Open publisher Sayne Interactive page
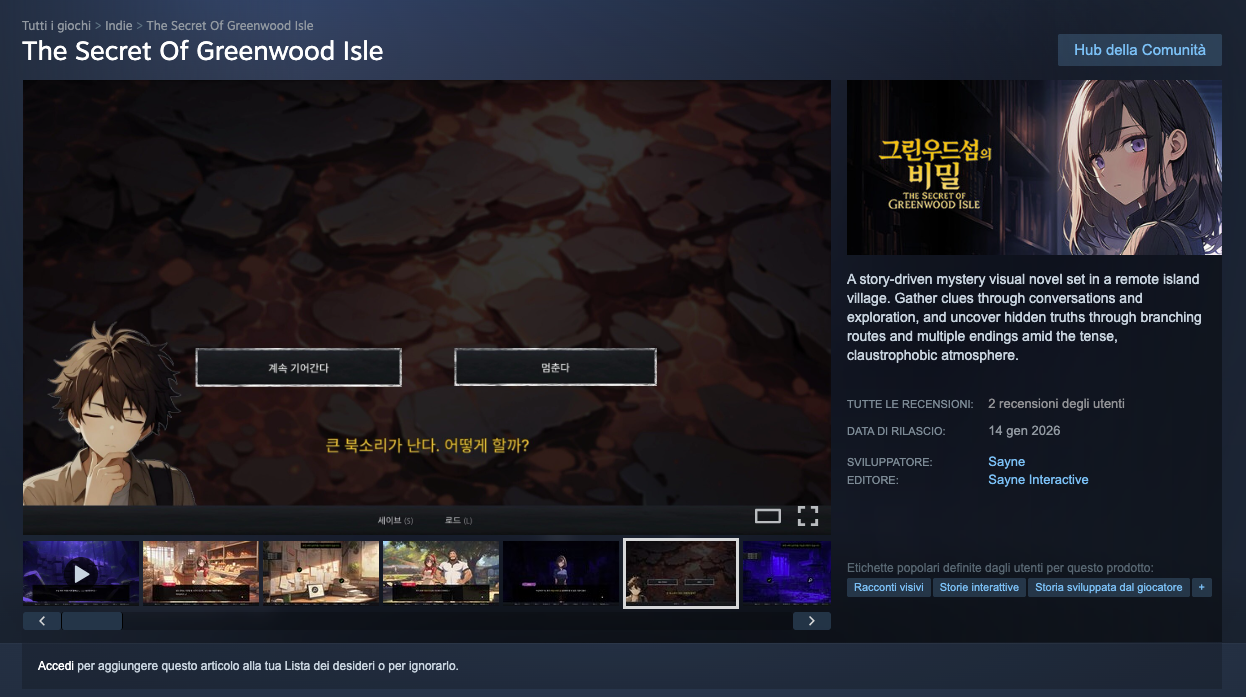Image resolution: width=1246 pixels, height=697 pixels. (x=1037, y=480)
